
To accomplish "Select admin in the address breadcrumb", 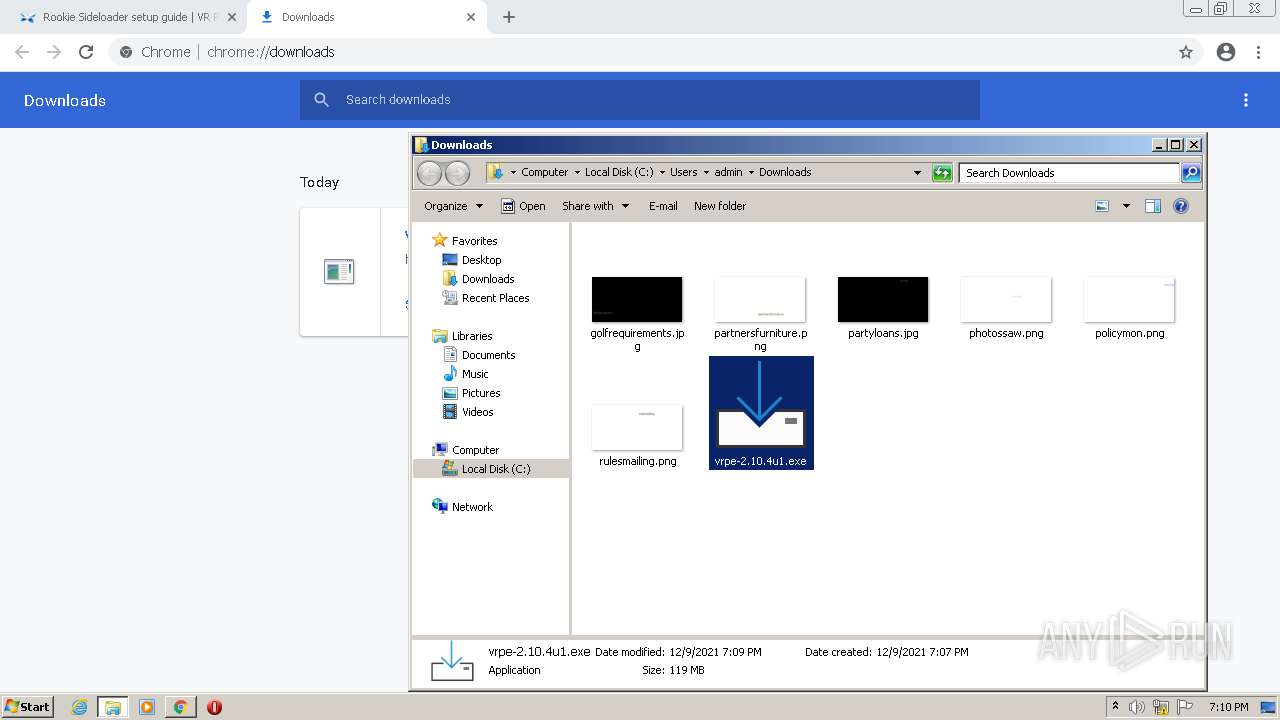I will [728, 172].
